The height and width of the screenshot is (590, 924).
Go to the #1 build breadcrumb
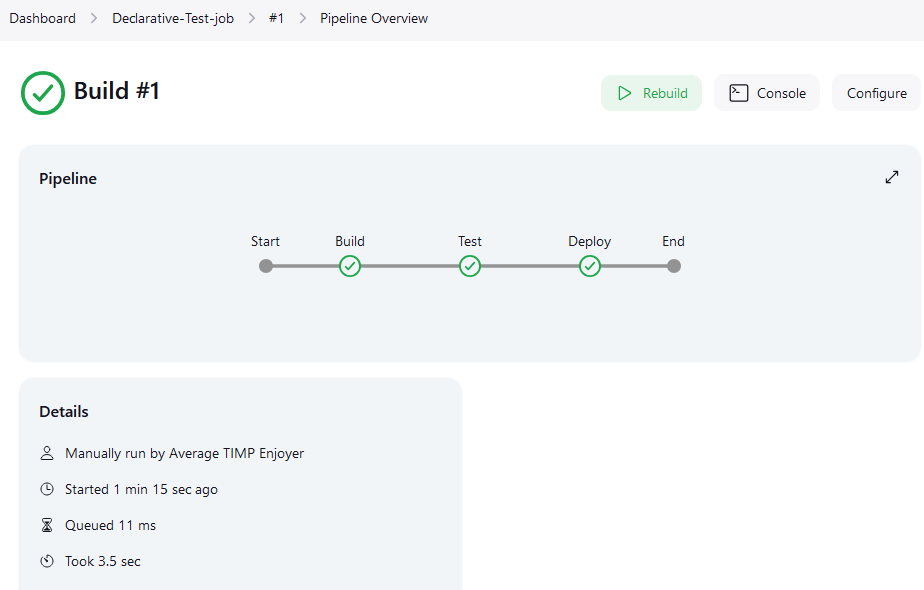coord(276,18)
